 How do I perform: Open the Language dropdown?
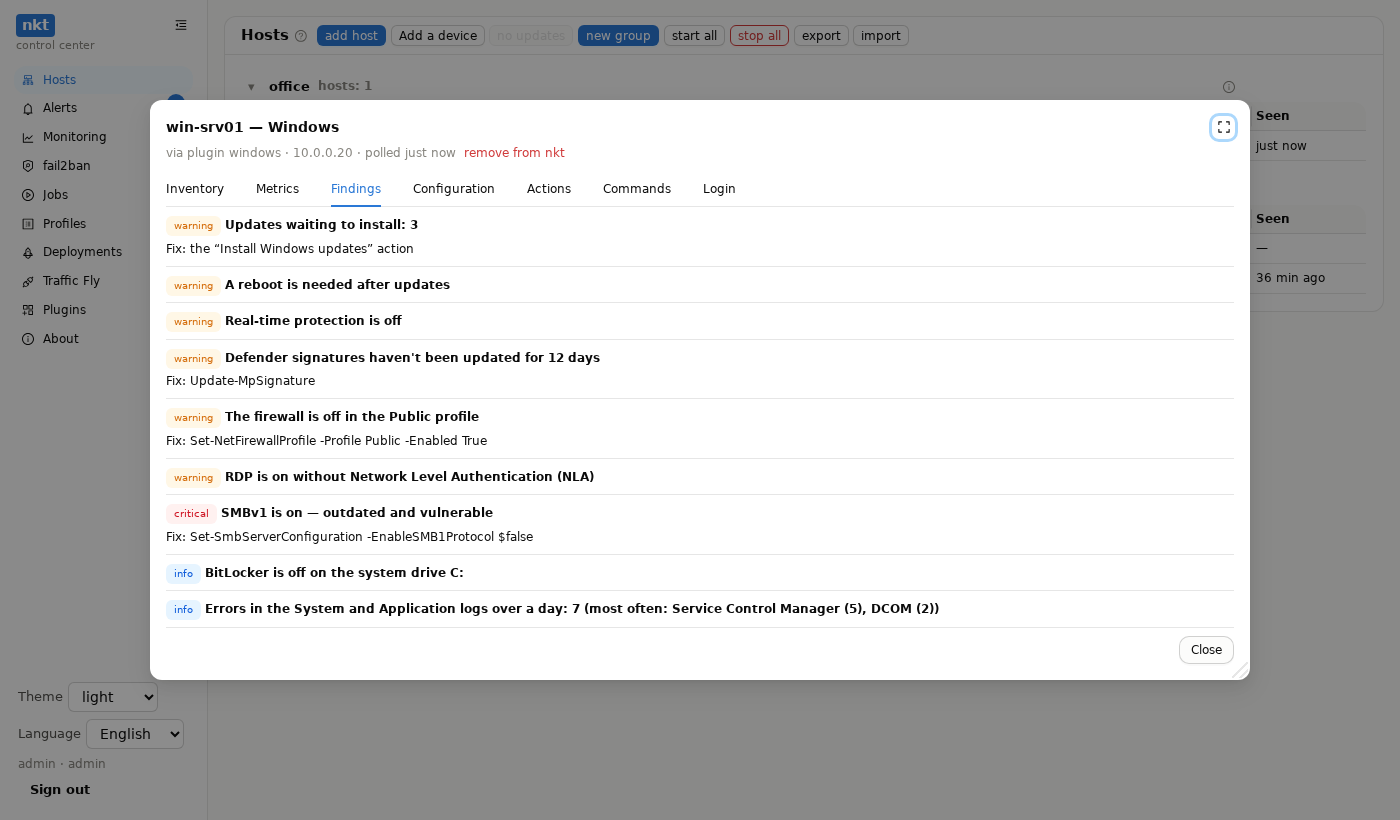pyautogui.click(x=135, y=734)
